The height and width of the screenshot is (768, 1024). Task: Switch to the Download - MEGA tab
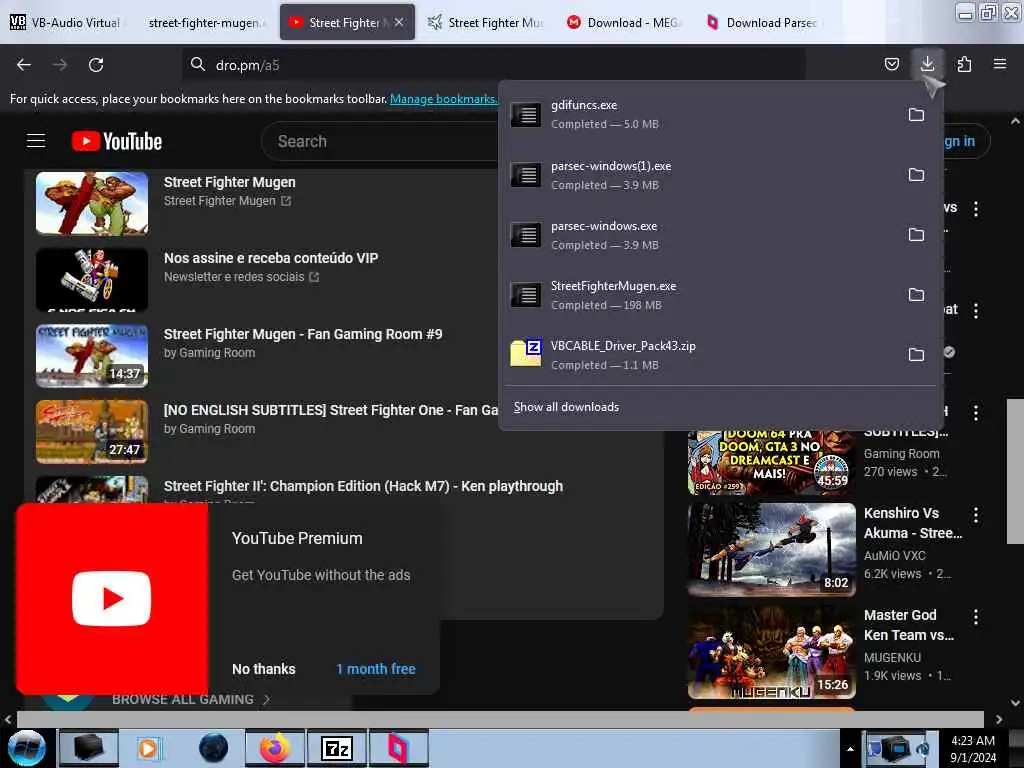(624, 22)
